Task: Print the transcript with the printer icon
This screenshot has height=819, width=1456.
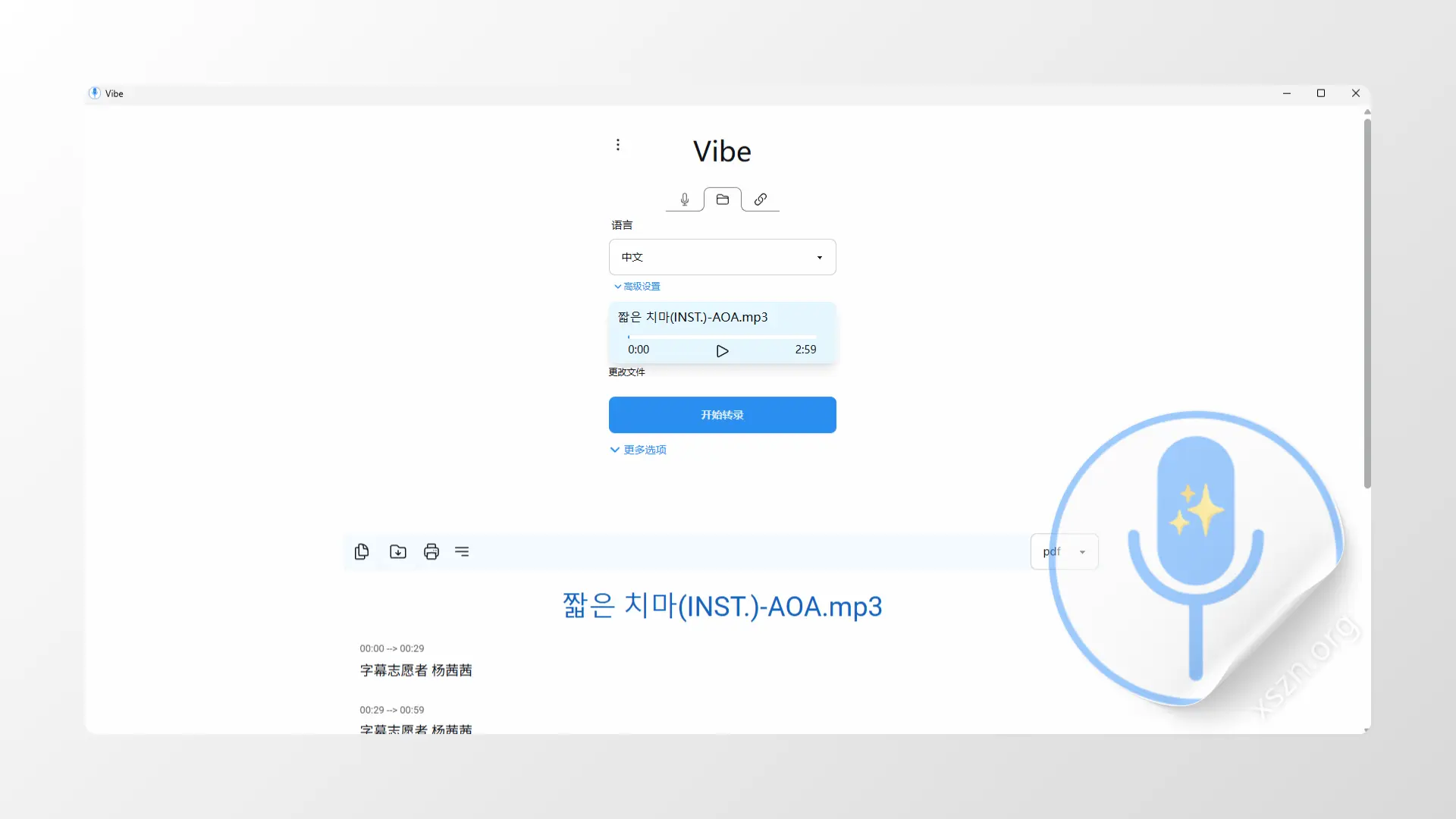Action: tap(431, 551)
